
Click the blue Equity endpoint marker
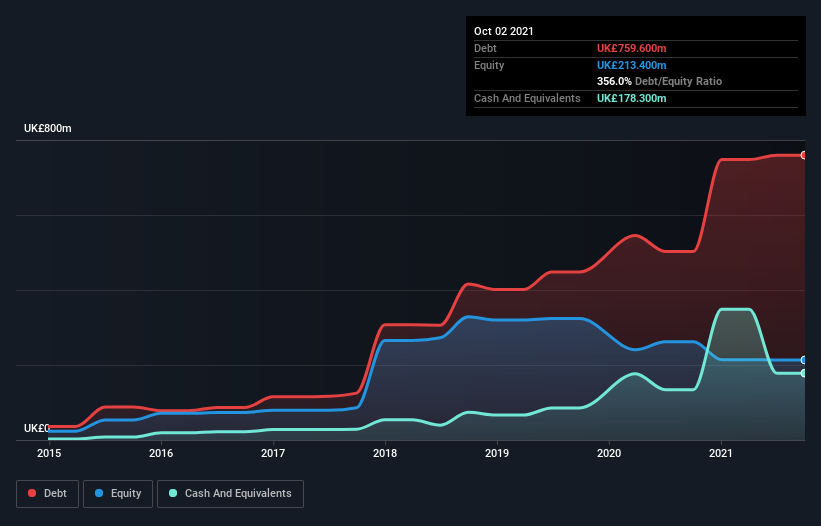click(804, 360)
